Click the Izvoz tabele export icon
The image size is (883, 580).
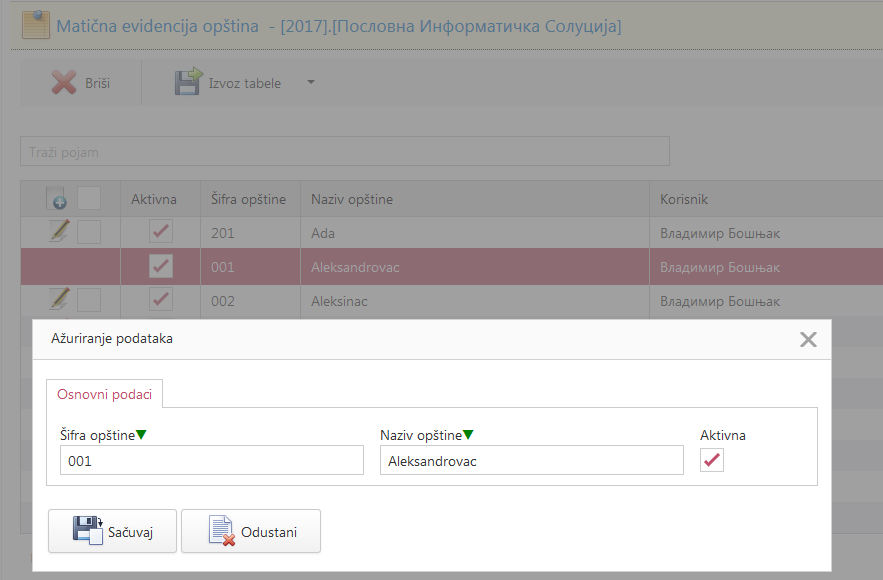pos(188,83)
